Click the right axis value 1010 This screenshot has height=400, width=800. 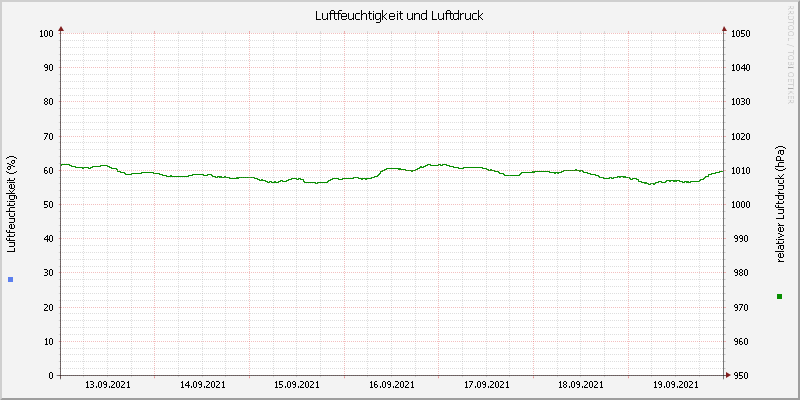coord(741,170)
